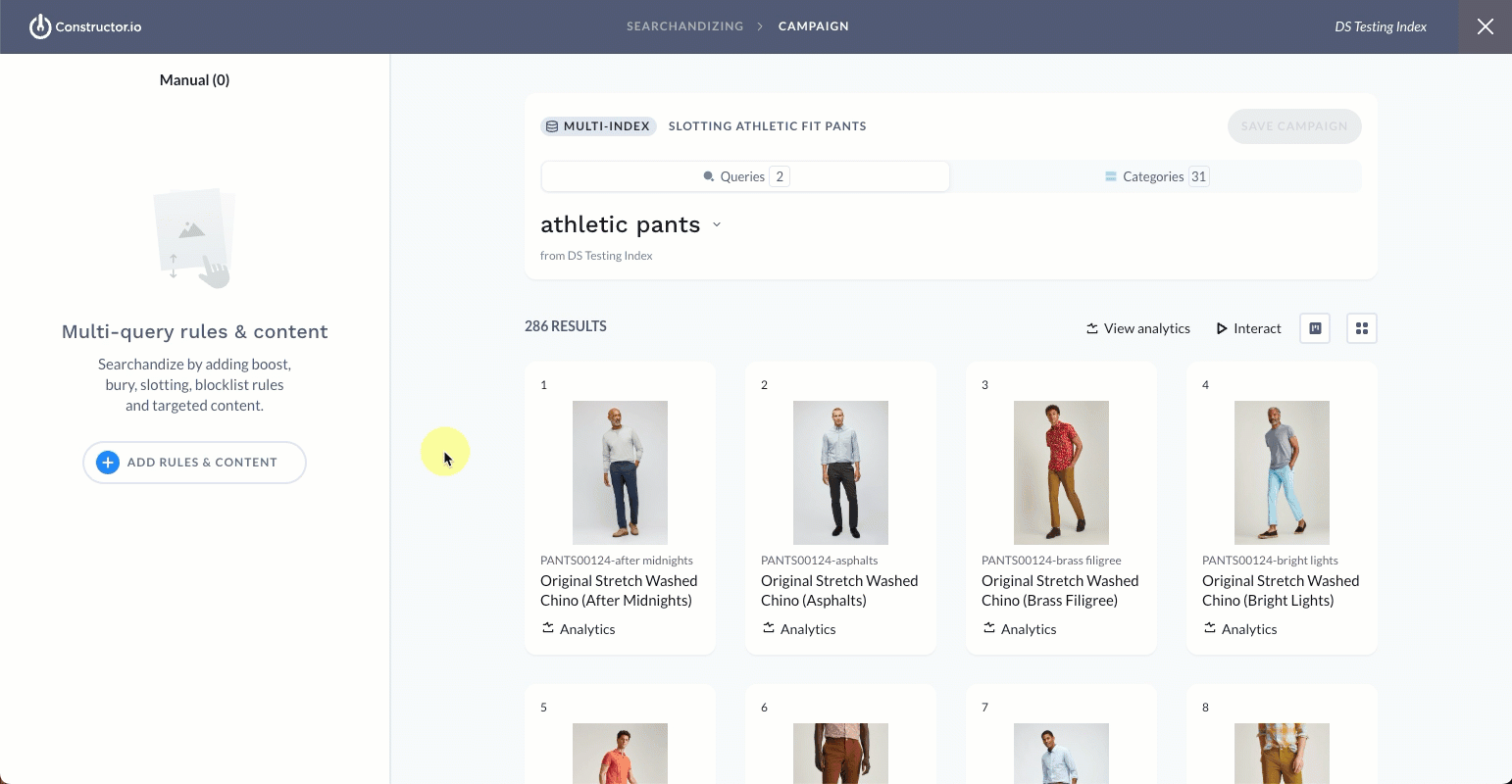Close the campaign editor with X
Screen dimensions: 1512x784
point(1486,26)
